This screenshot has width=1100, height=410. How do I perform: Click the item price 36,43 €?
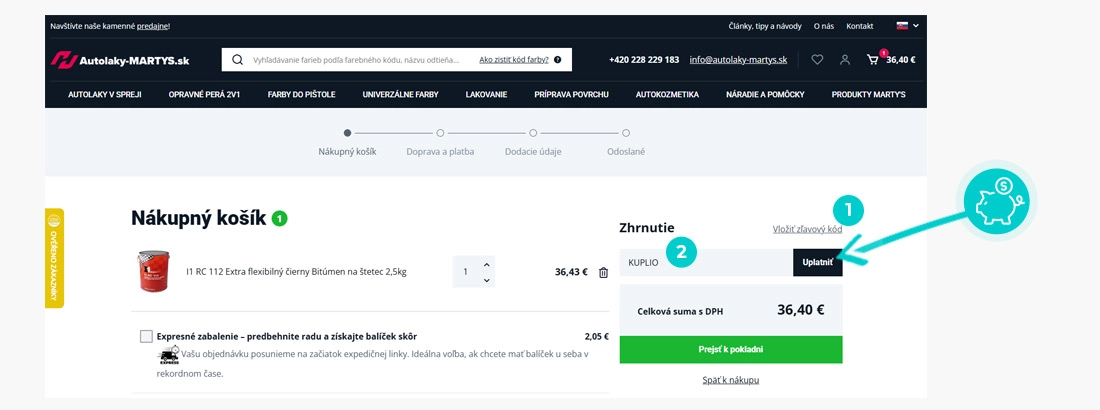click(571, 272)
